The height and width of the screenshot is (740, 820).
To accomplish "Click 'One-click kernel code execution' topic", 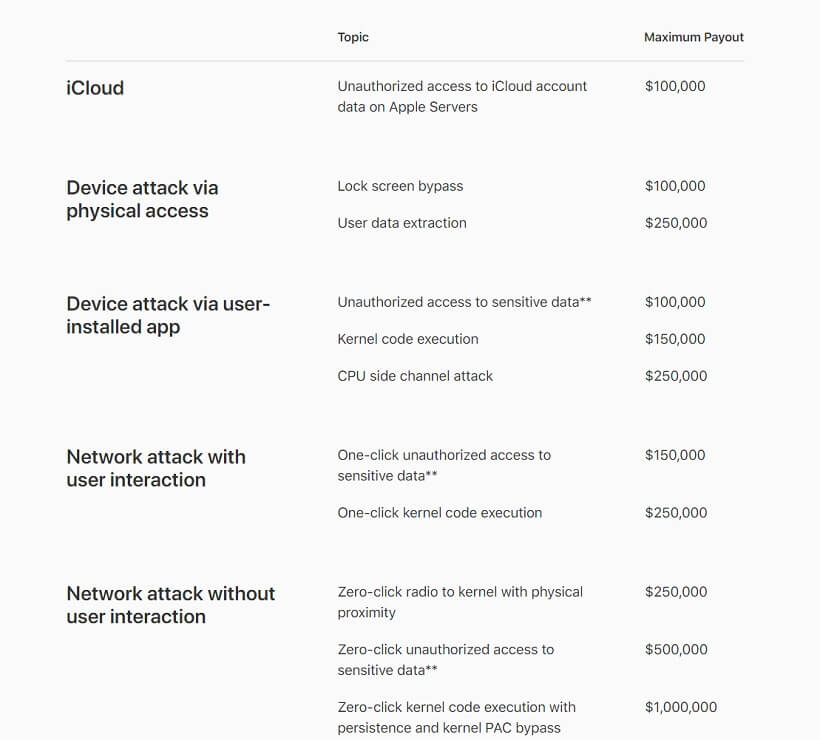I will 439,513.
